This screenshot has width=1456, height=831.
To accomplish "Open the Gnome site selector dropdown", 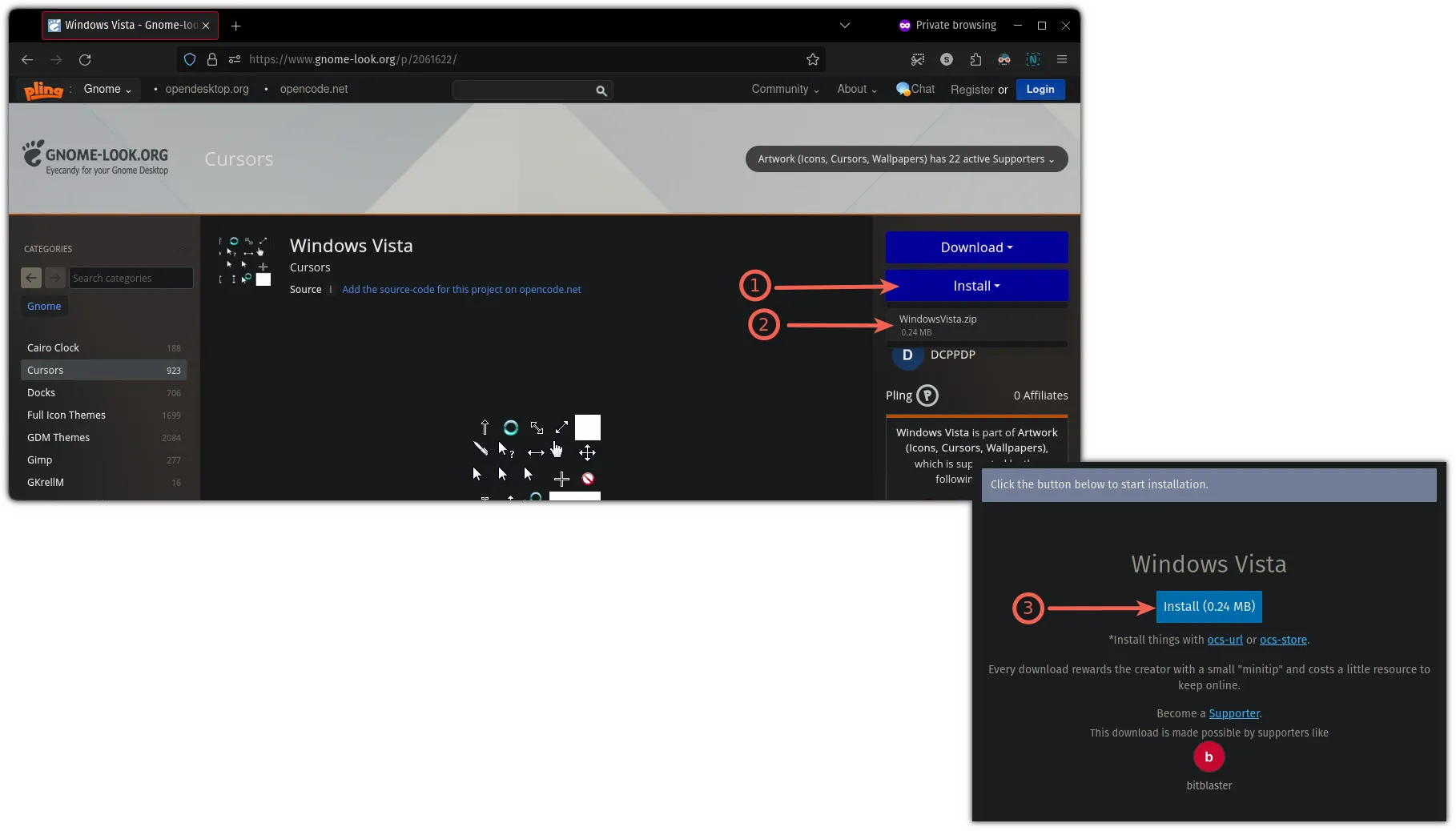I will [107, 89].
